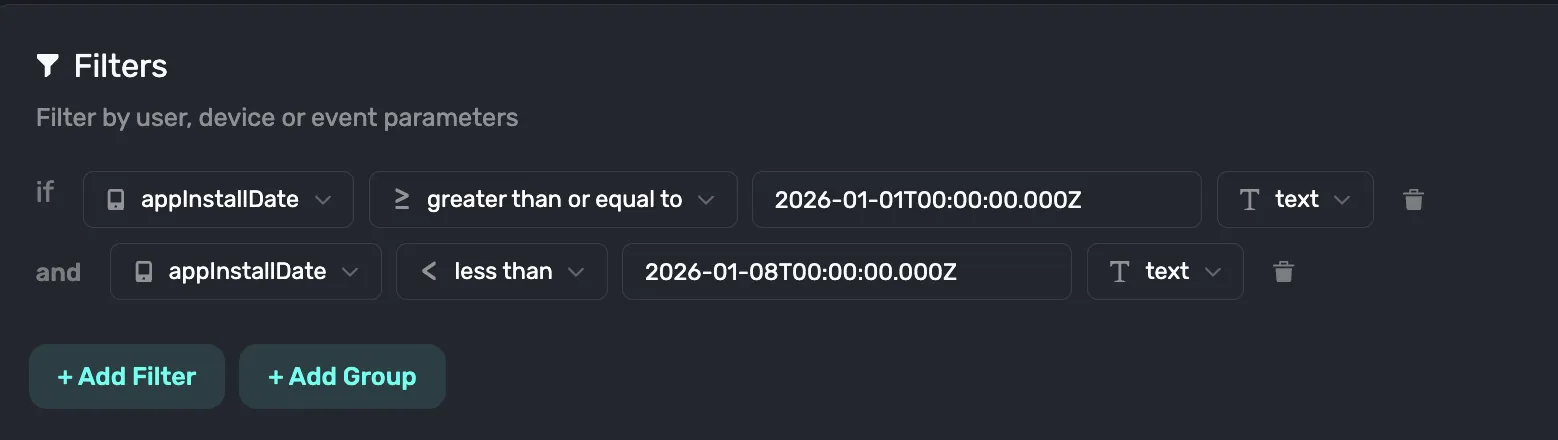Open the 'greater than or equal to' operator dropdown
This screenshot has width=1558, height=440.
(x=553, y=199)
